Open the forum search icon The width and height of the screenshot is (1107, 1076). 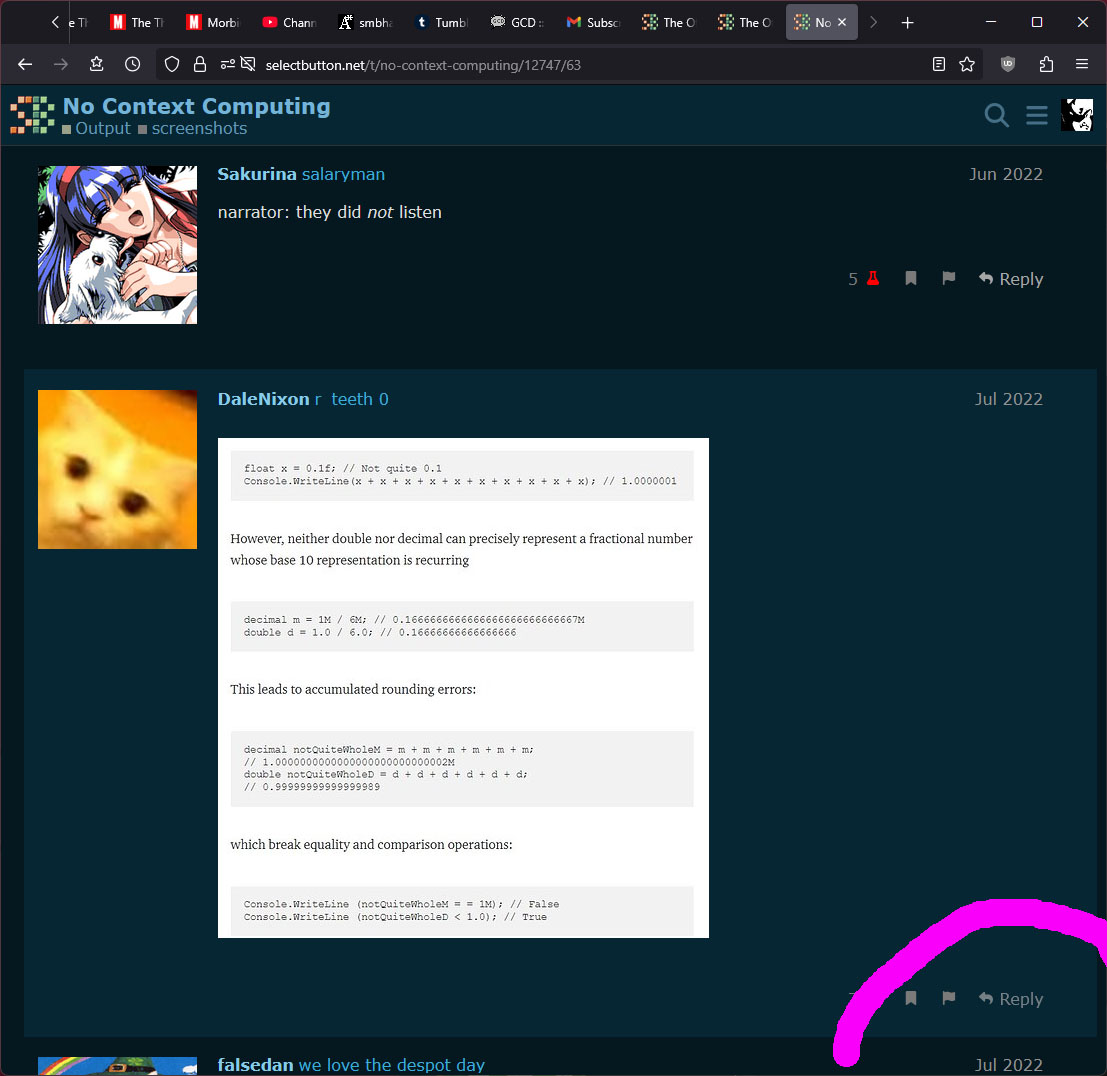coord(996,115)
